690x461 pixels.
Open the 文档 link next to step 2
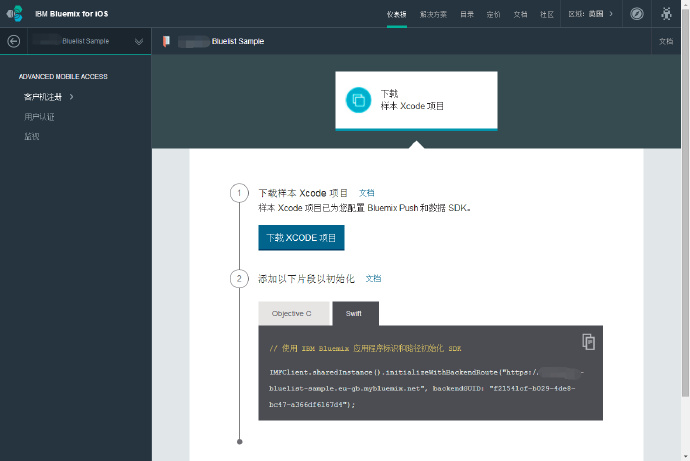373,278
